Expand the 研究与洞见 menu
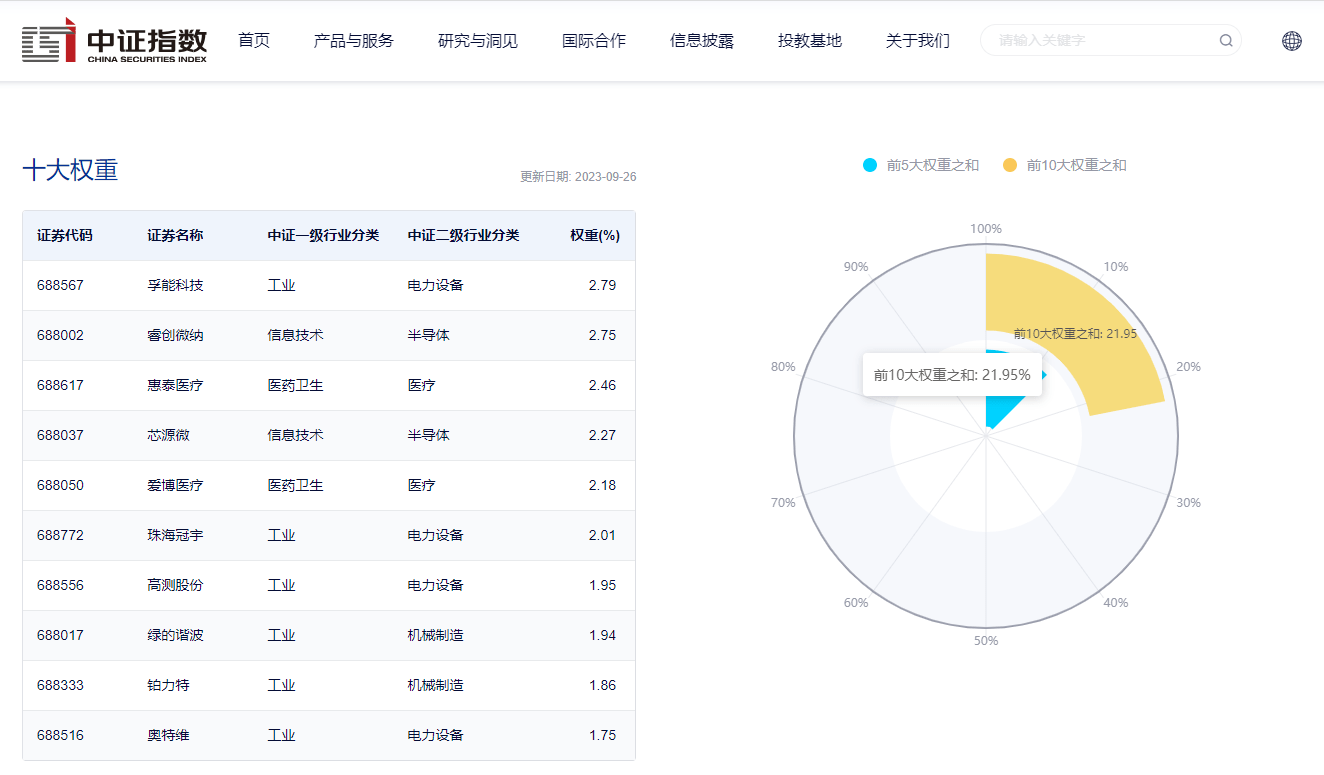 tap(478, 41)
